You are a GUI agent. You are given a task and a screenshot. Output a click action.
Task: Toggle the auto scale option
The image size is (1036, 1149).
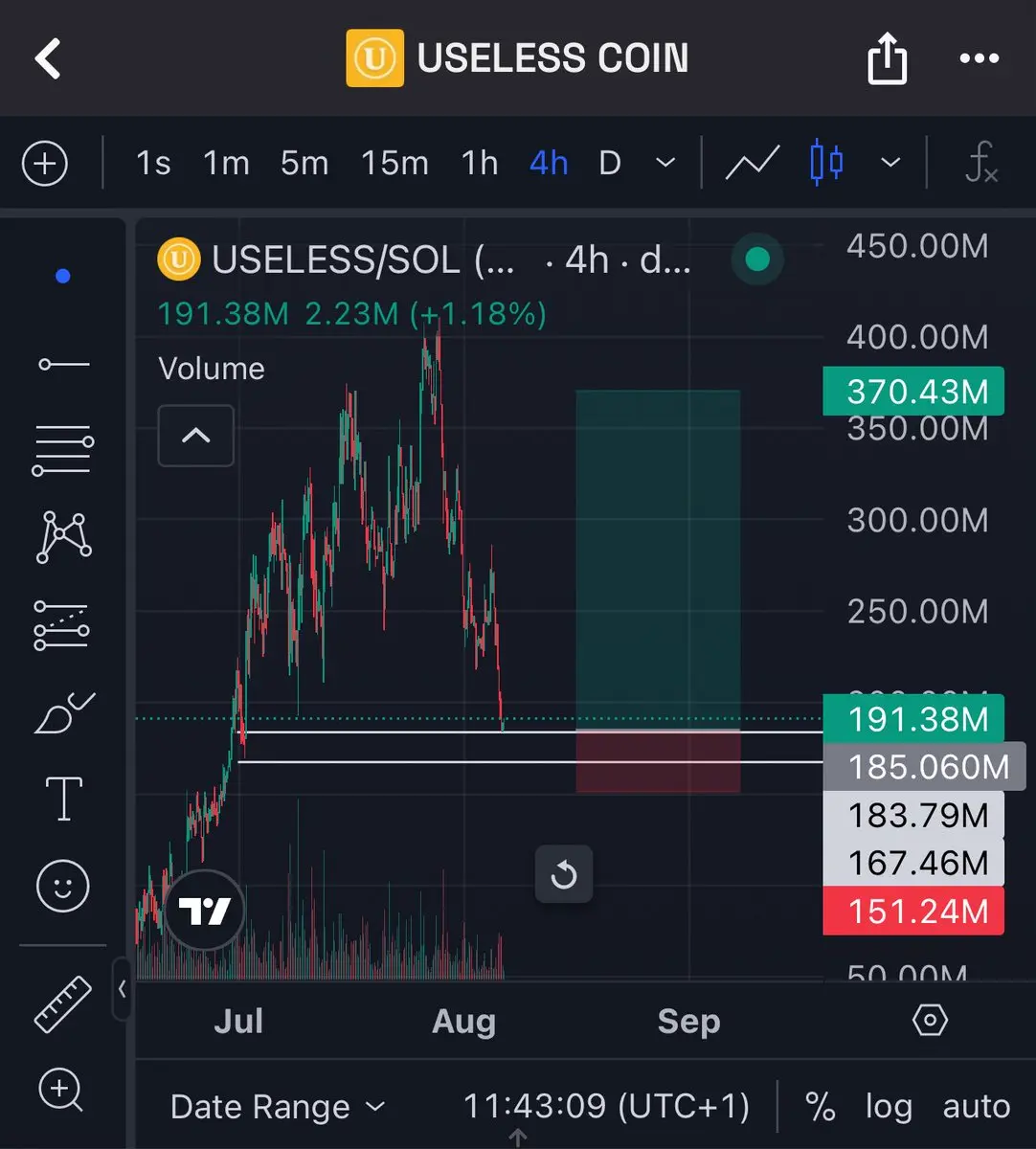pos(976,1107)
